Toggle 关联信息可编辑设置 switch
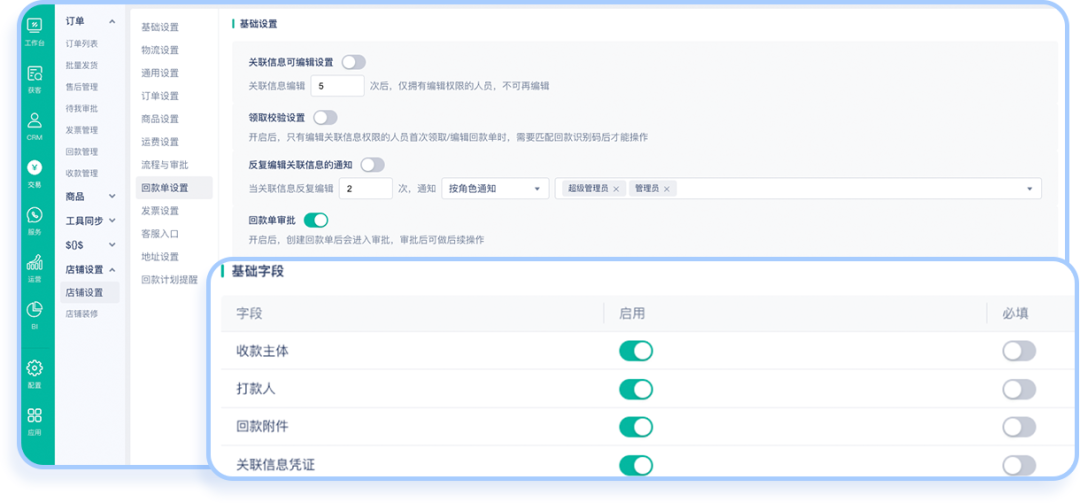Viewport: 1080px width, 503px height. (353, 62)
